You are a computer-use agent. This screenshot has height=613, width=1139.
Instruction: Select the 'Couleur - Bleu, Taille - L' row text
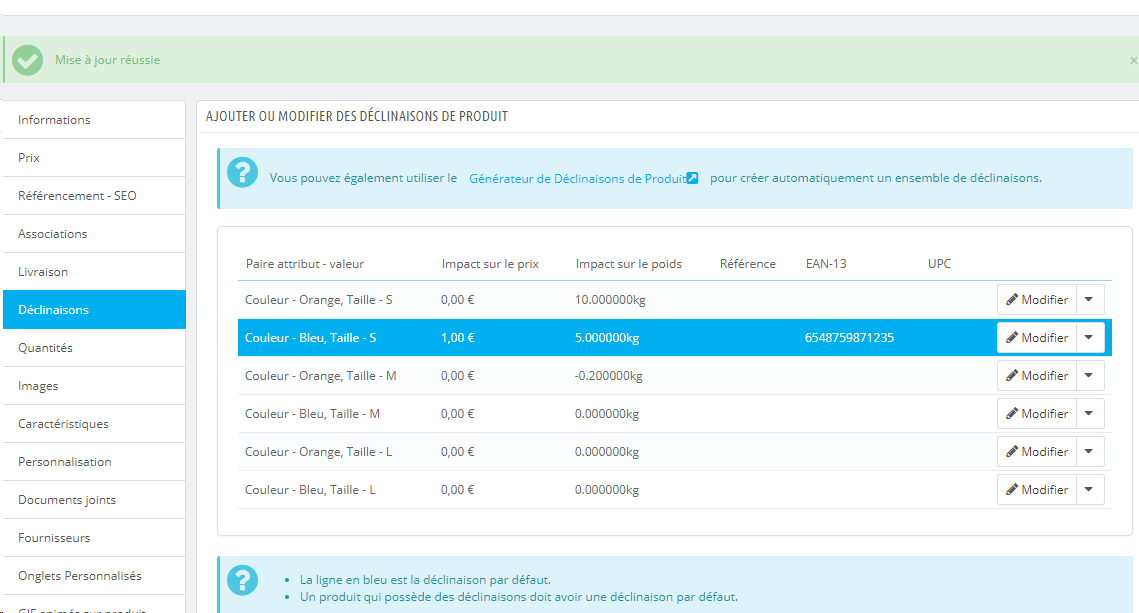coord(310,490)
